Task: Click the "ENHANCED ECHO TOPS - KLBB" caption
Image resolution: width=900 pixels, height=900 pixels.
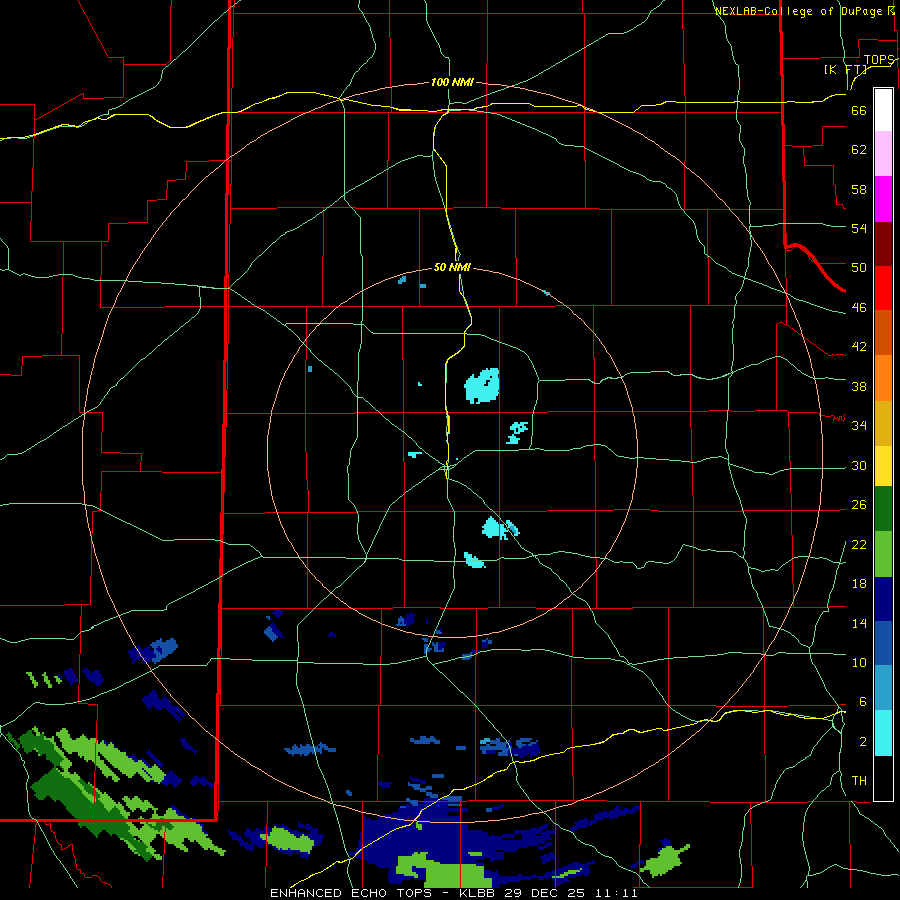Action: pos(382,893)
